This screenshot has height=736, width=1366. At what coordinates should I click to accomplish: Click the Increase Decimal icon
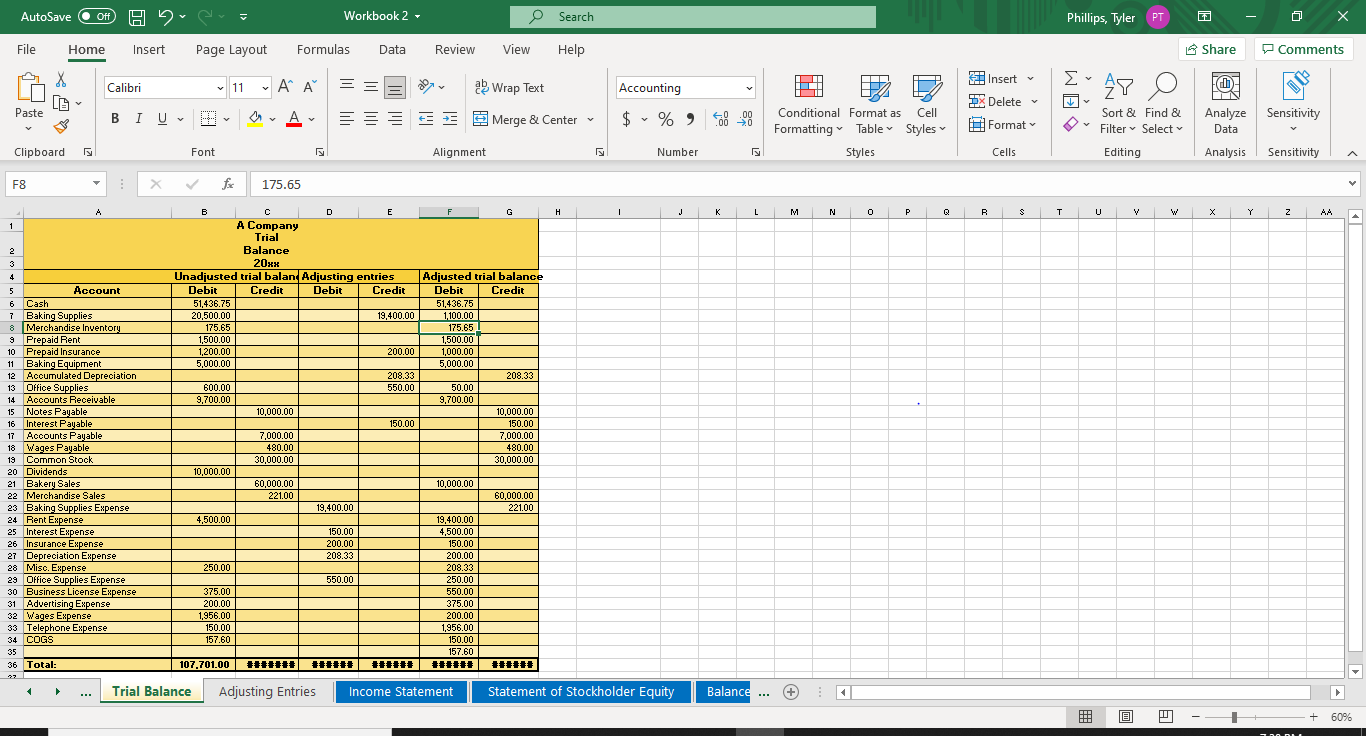tap(720, 119)
